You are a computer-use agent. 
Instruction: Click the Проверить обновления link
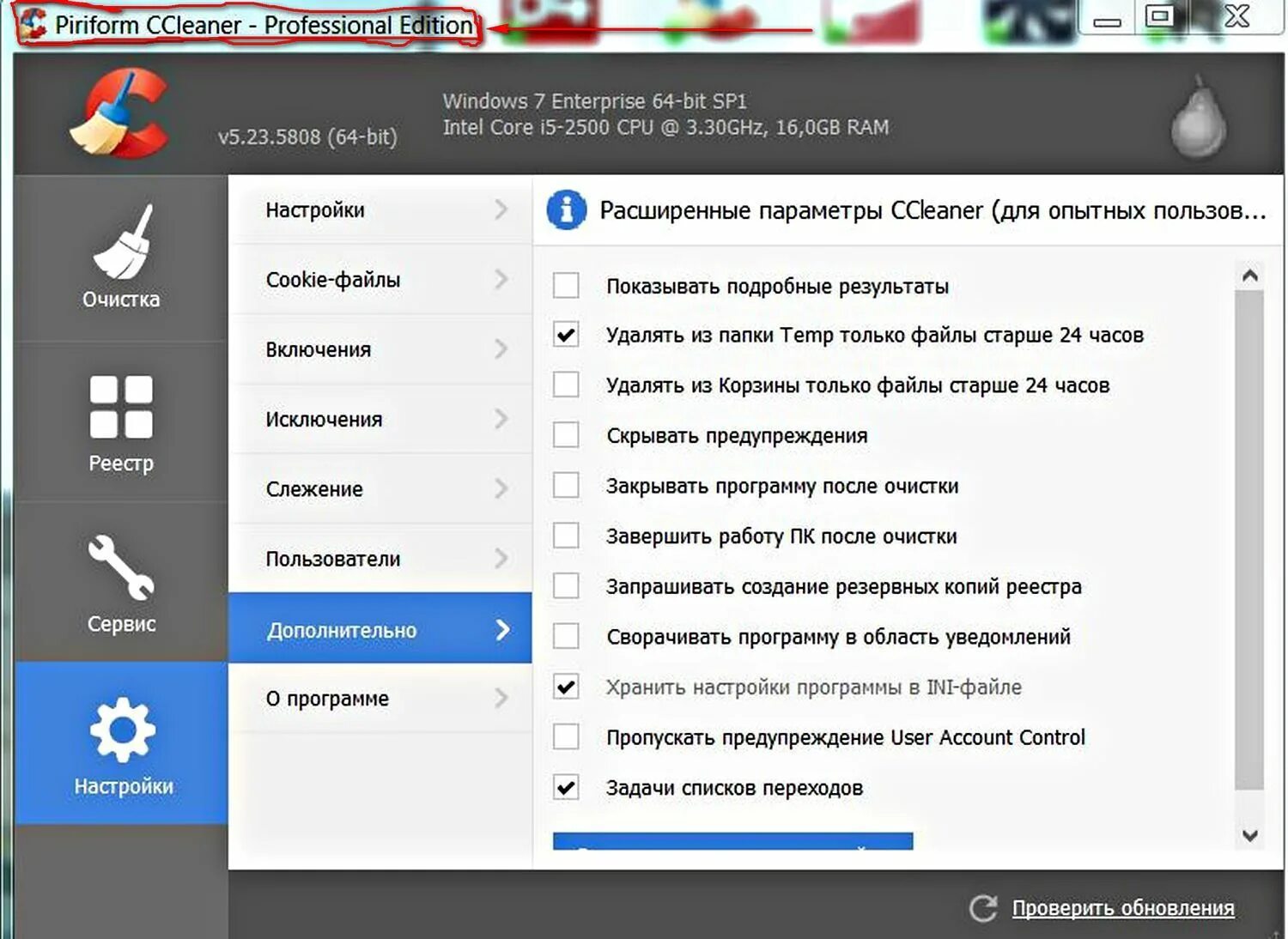(x=1123, y=908)
